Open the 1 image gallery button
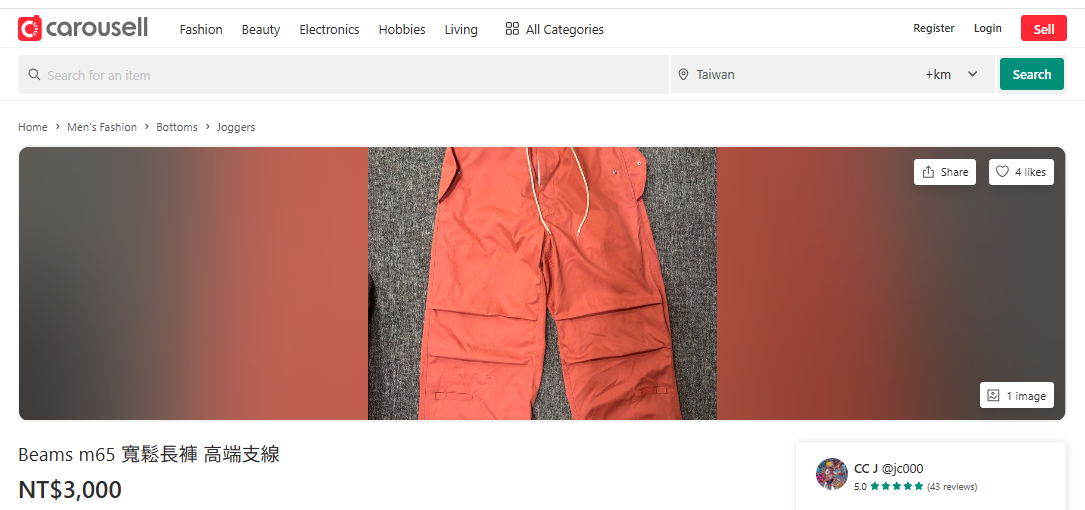The width and height of the screenshot is (1085, 510). pyautogui.click(x=1016, y=396)
